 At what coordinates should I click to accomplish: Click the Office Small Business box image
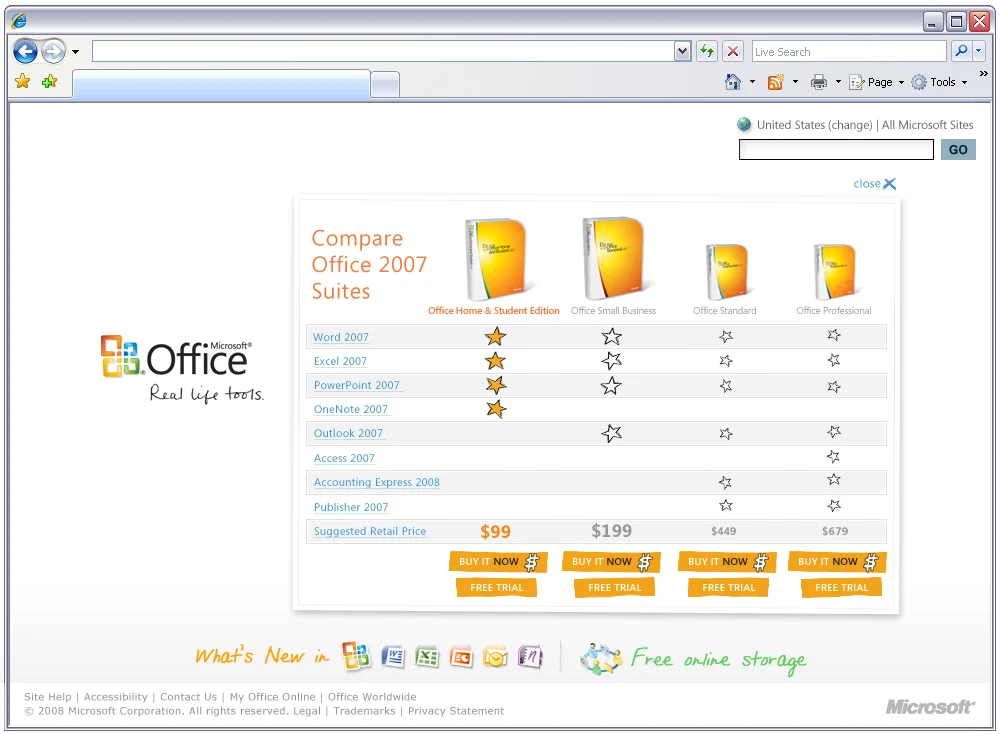(614, 258)
